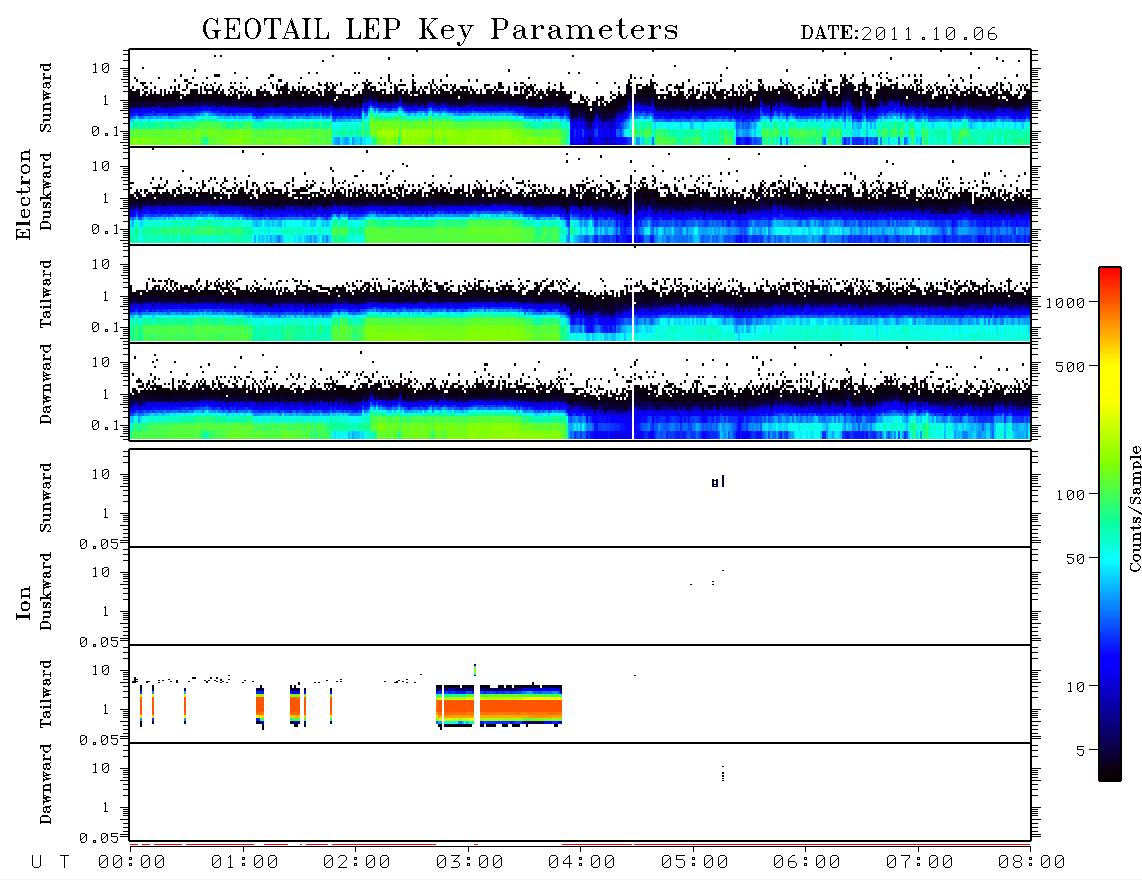
Task: Click inside the Electron Tailward spectrogram panel
Action: pos(580,294)
